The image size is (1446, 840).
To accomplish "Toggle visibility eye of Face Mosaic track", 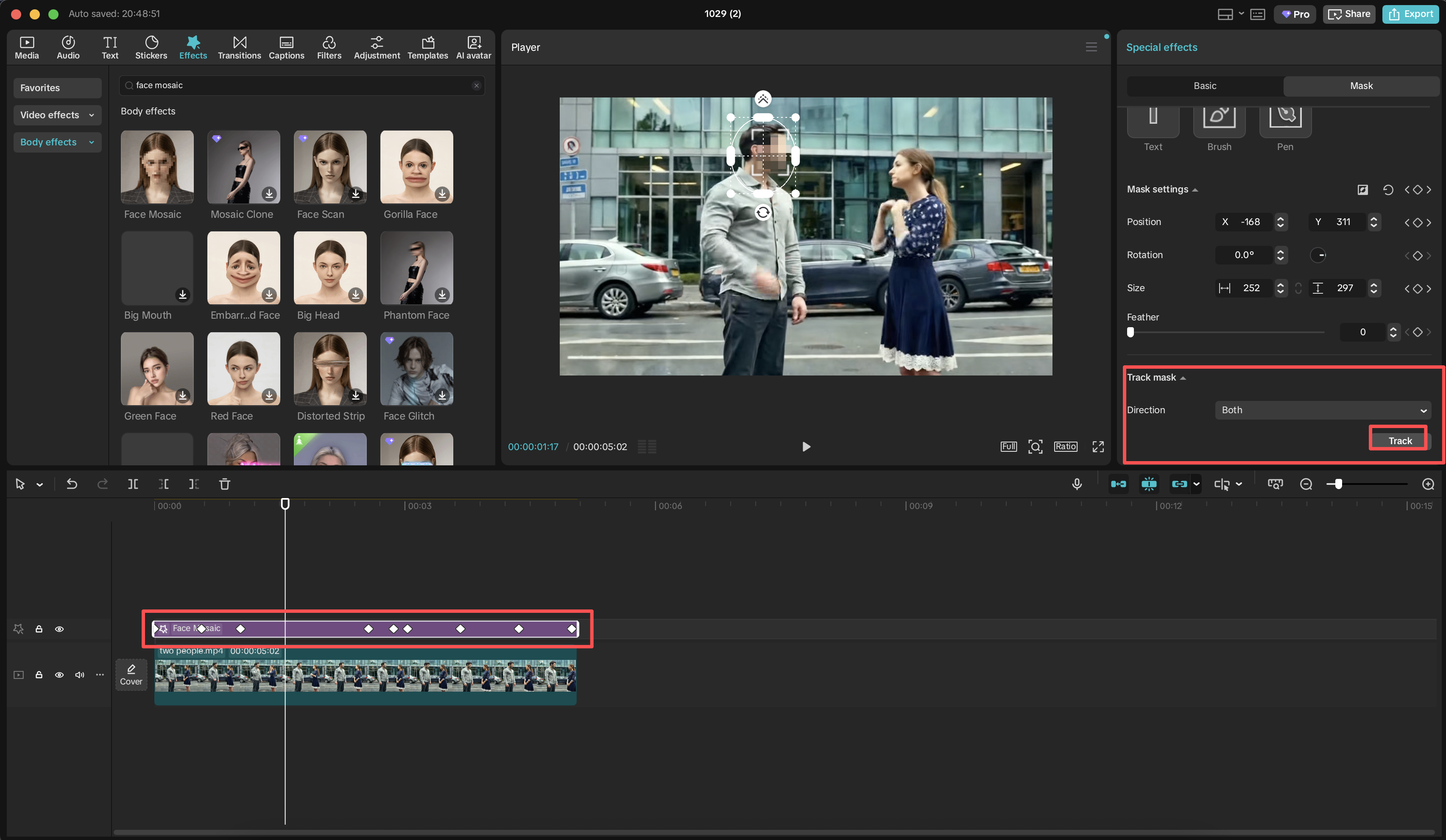I will 59,629.
